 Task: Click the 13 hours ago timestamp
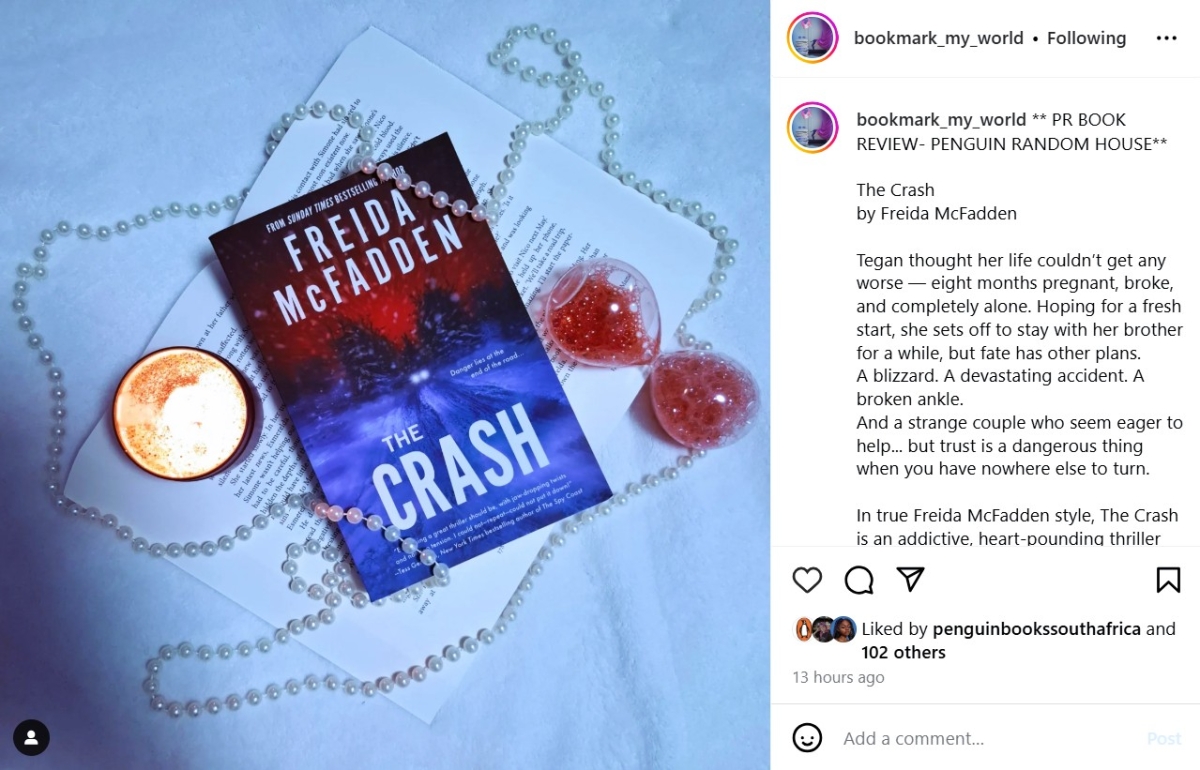click(838, 677)
